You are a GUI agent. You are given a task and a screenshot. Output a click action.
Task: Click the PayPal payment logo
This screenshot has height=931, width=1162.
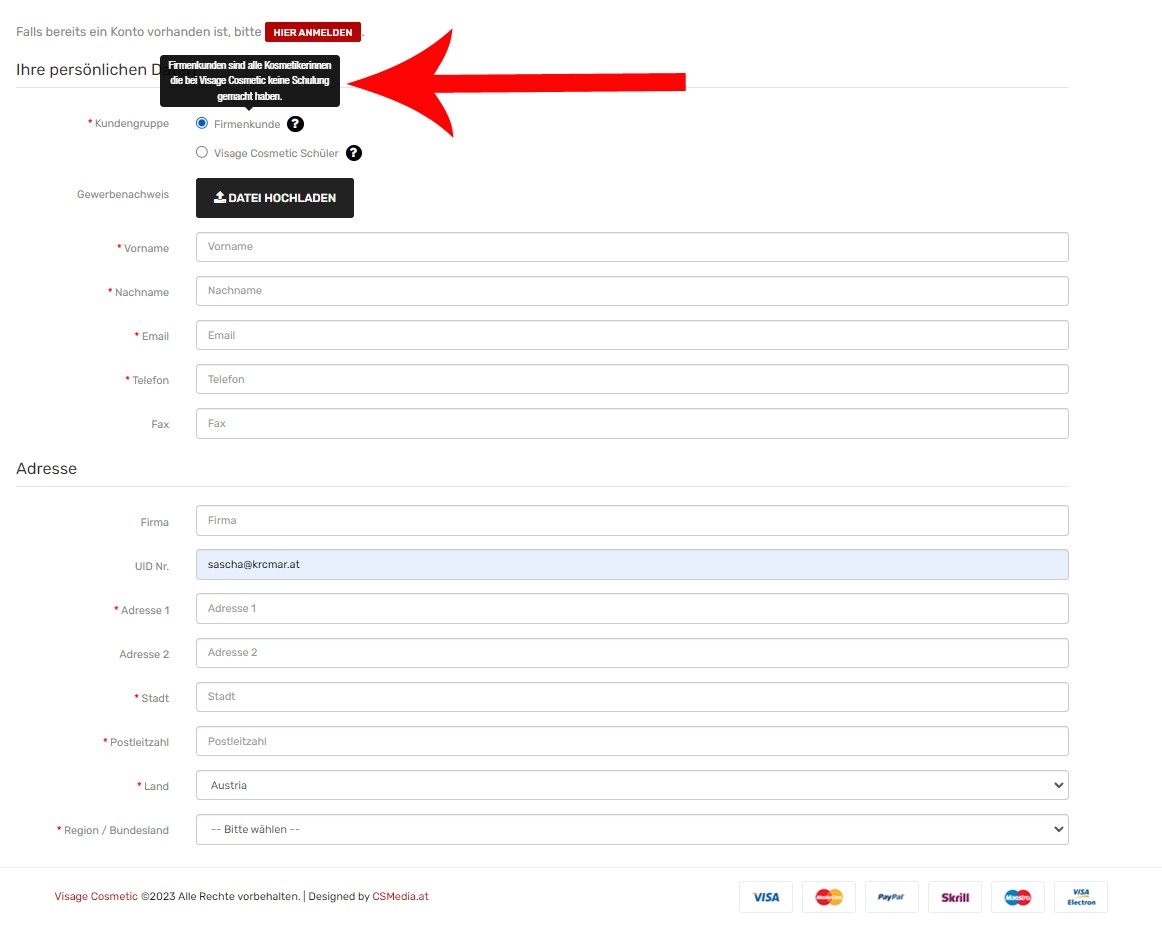[x=891, y=897]
